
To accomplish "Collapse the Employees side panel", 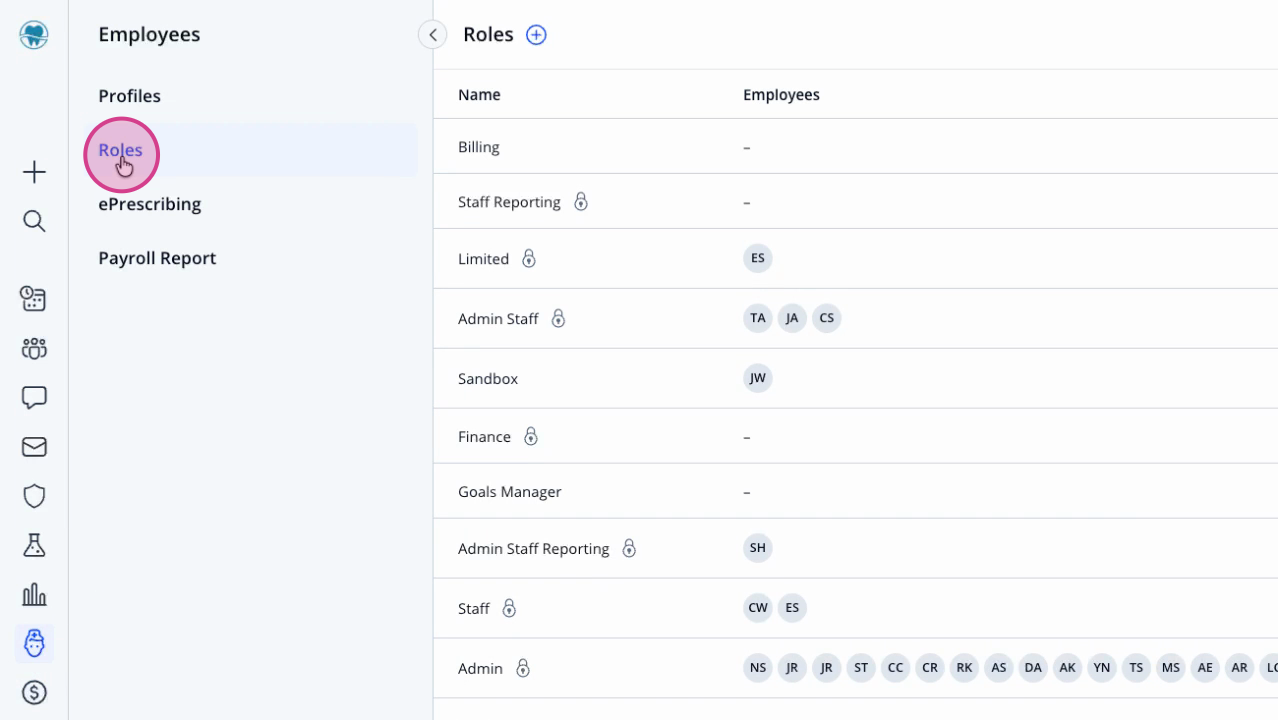I will [x=432, y=35].
